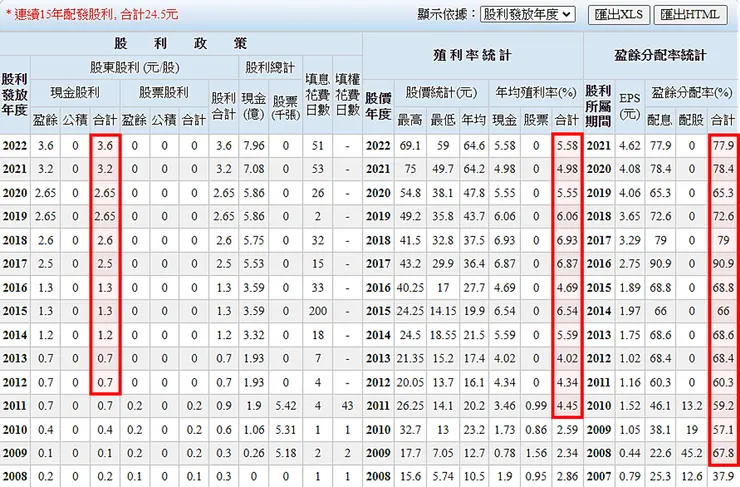Click the 37.9 payout total cell for 2007

tap(723, 477)
